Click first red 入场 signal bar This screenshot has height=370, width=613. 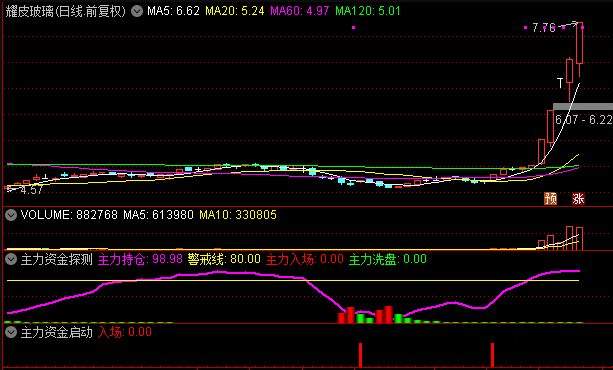tap(360, 355)
